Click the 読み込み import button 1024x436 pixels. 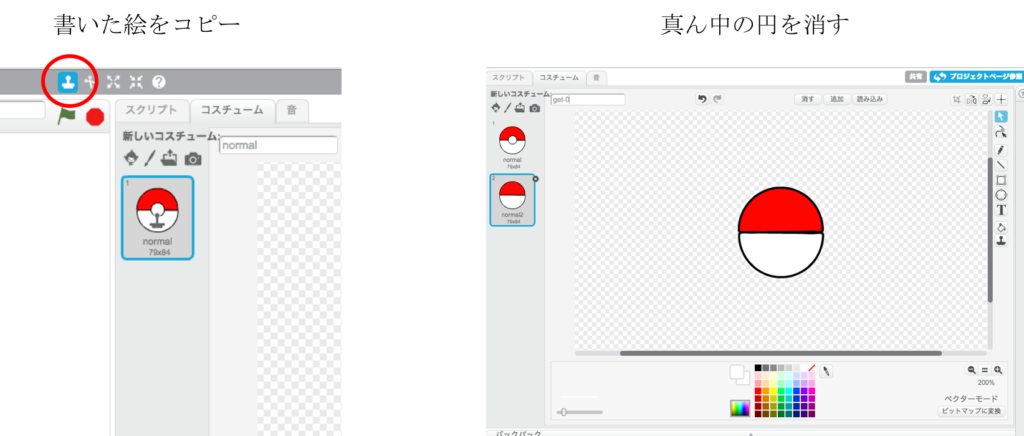pos(869,99)
